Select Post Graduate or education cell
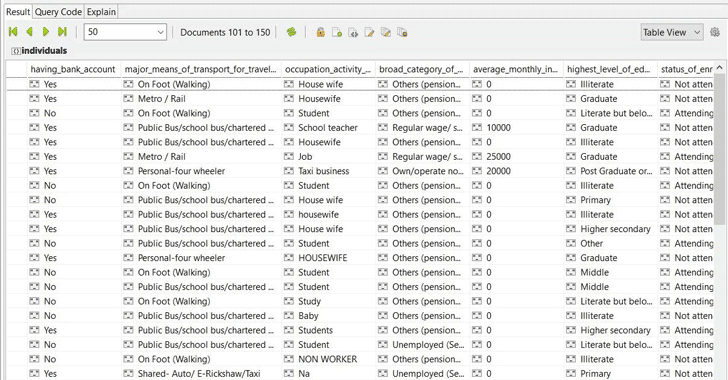Viewport: 728px width, 380px height. [611, 171]
